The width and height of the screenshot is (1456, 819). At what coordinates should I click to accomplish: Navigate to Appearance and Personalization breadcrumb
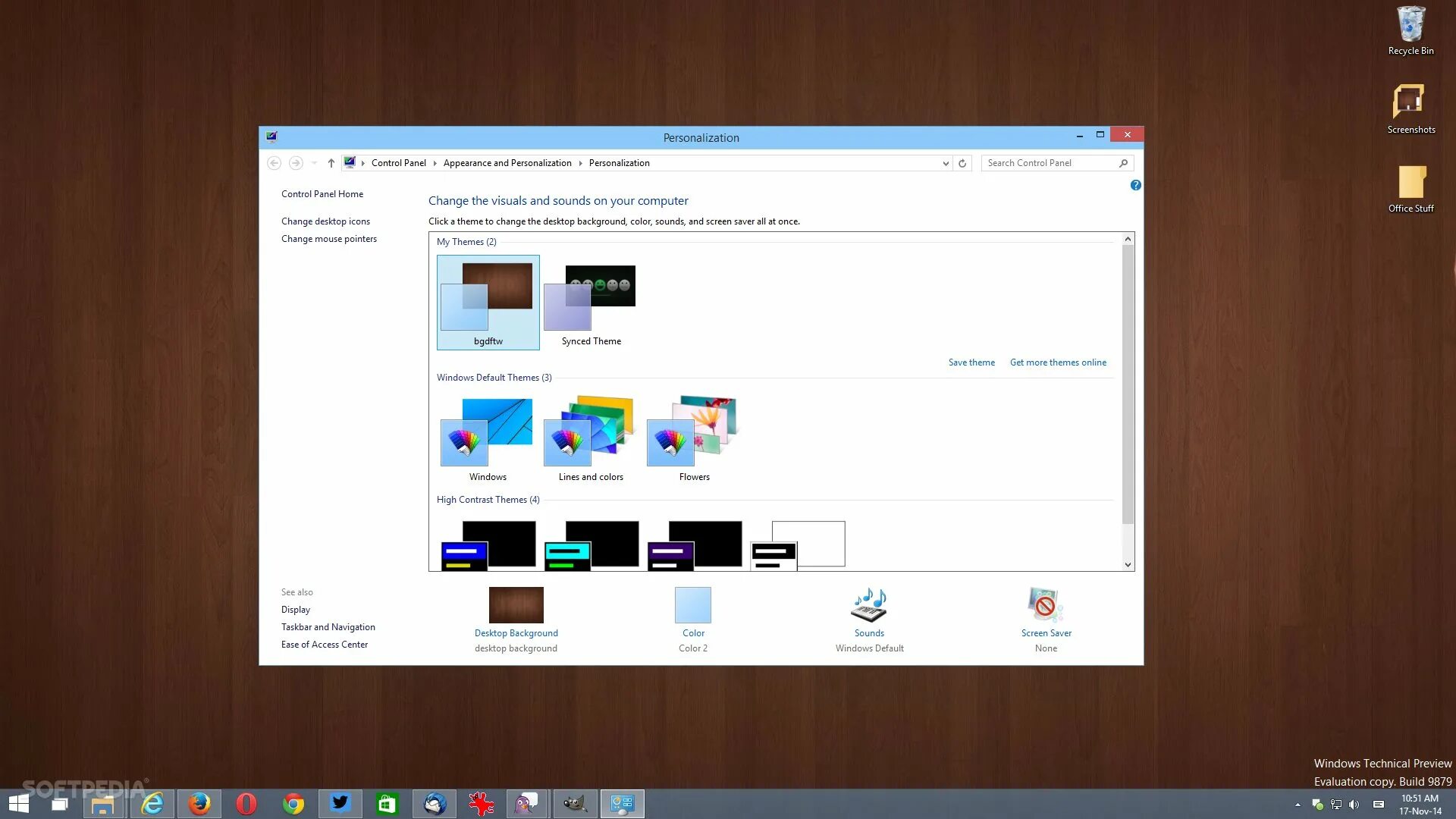[507, 163]
